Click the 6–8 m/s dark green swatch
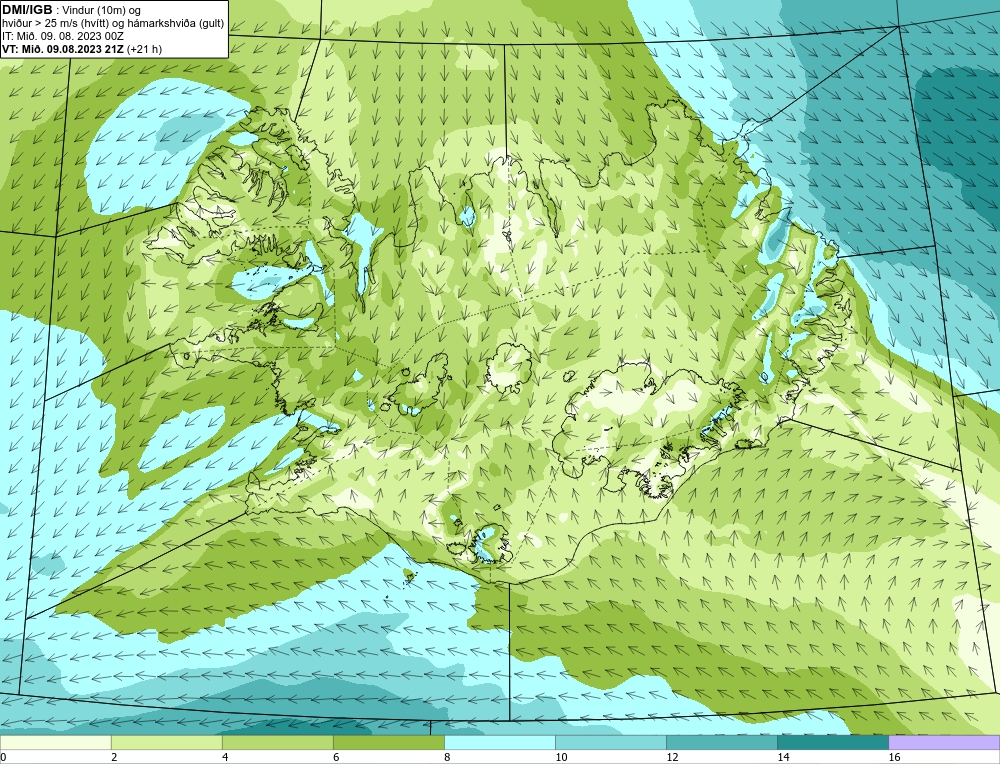Image resolution: width=1000 pixels, height=764 pixels. 388,742
